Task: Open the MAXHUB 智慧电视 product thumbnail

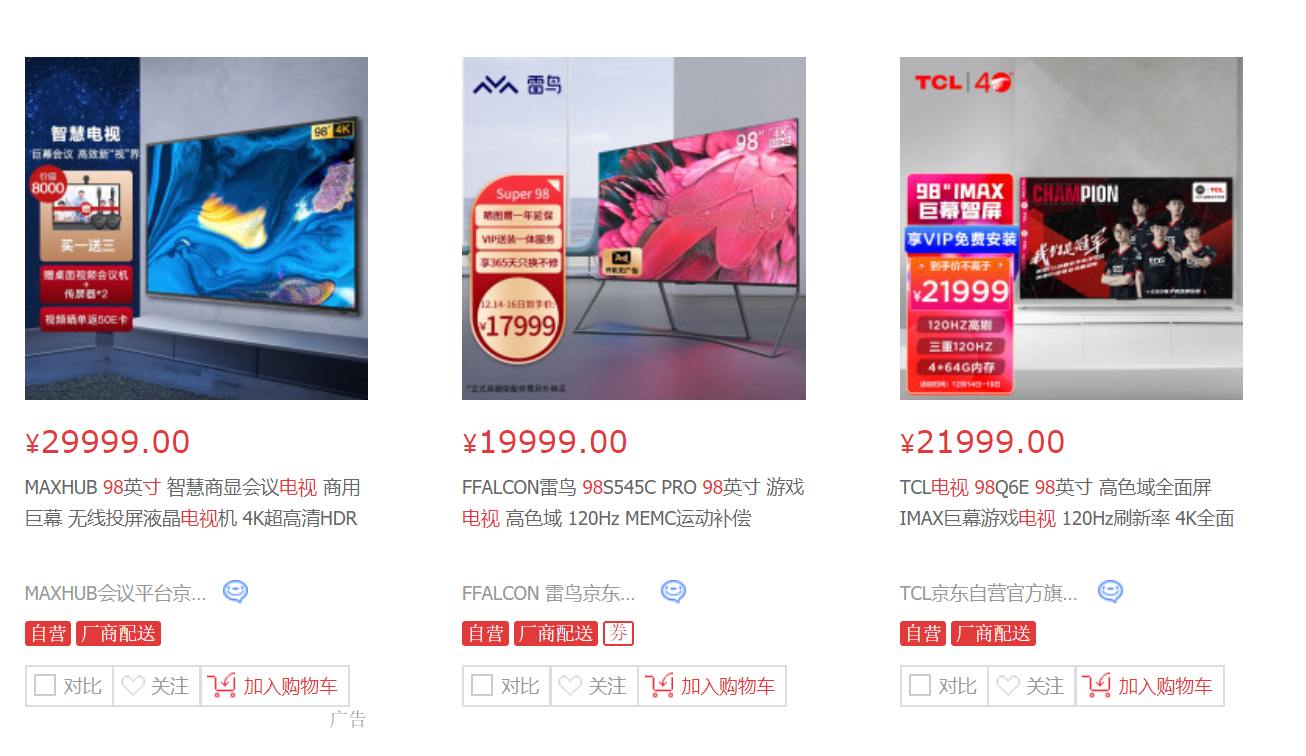Action: point(196,228)
